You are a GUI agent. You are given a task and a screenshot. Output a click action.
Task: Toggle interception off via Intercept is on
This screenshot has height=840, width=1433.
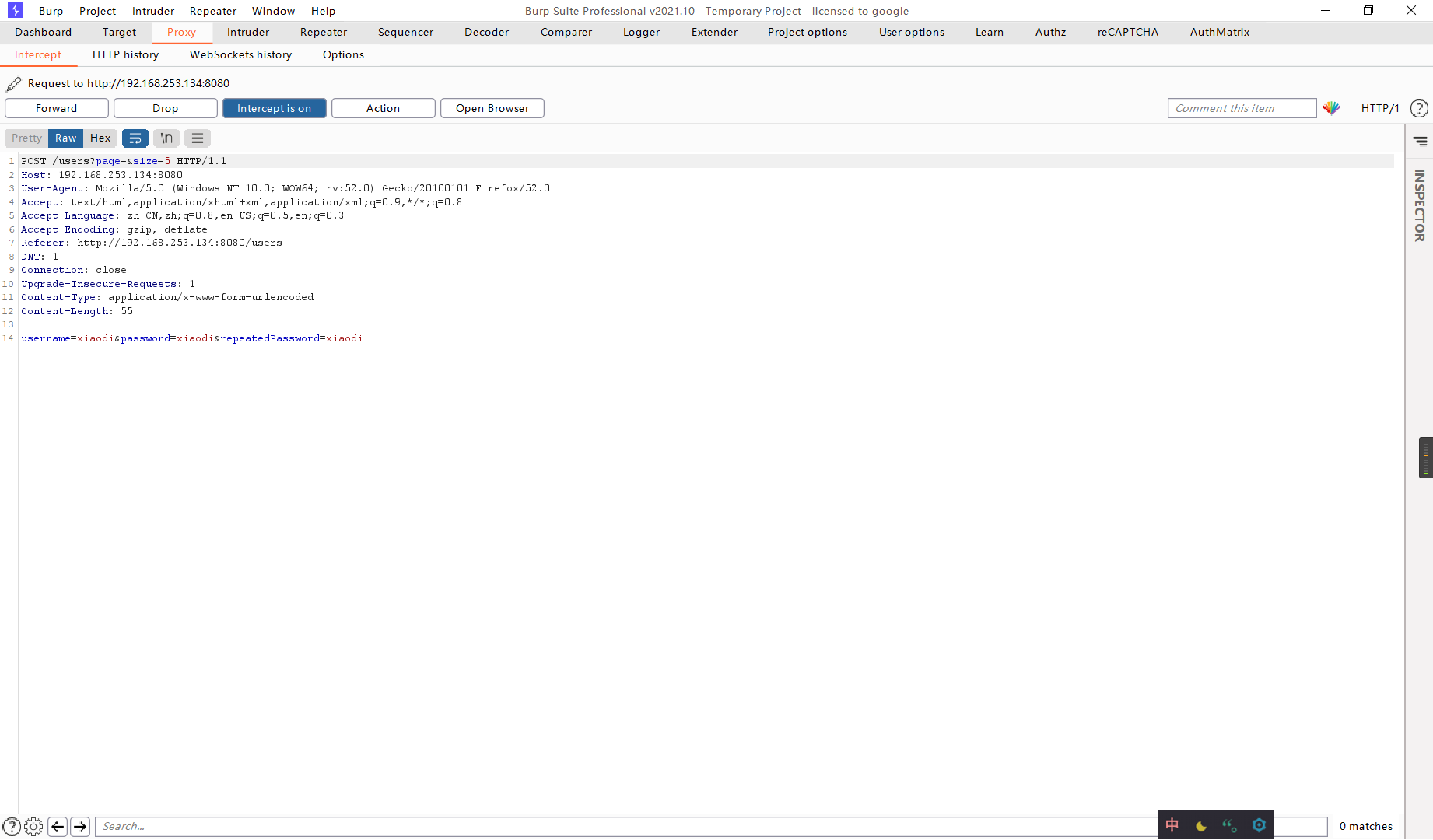pos(274,108)
